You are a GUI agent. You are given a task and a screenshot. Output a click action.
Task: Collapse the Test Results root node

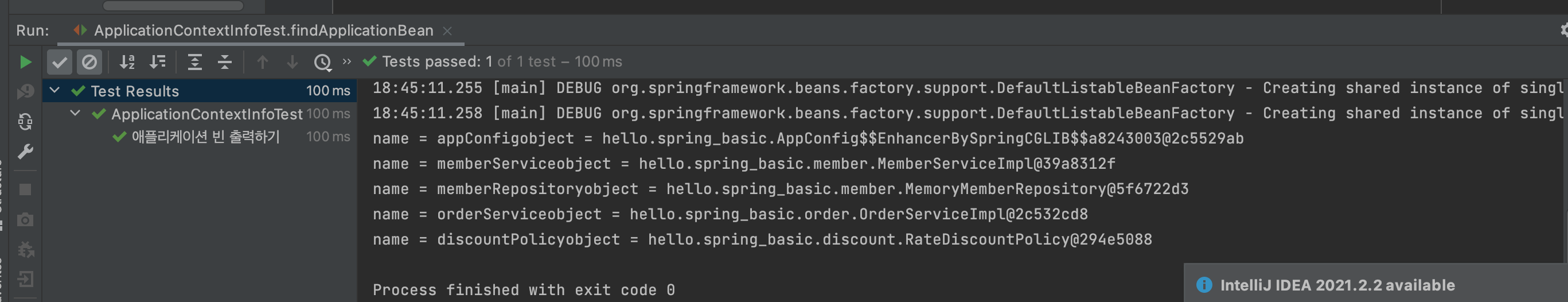[55, 91]
